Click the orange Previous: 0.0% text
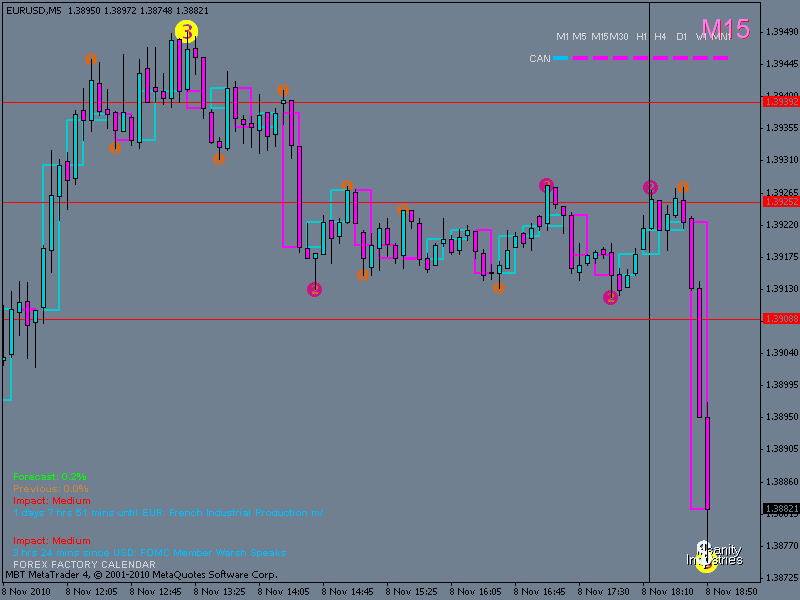This screenshot has width=800, height=600. 51,489
